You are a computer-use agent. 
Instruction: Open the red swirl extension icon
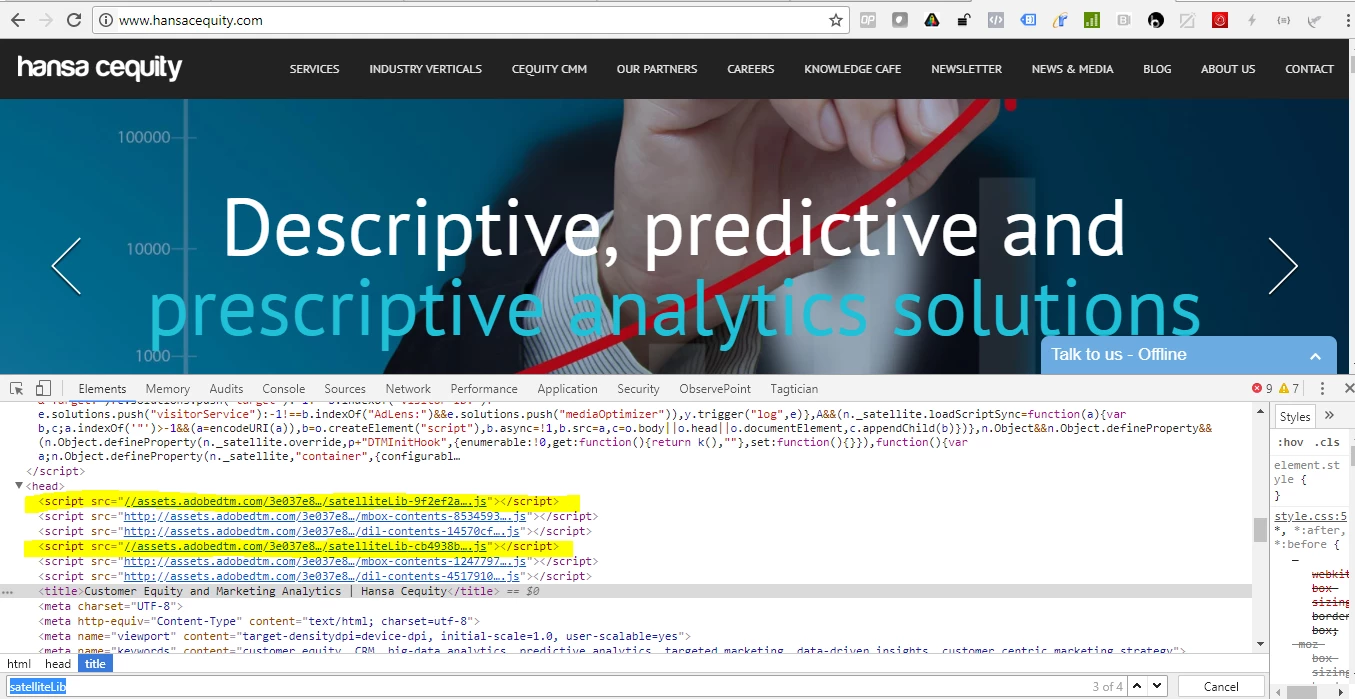coord(1220,20)
